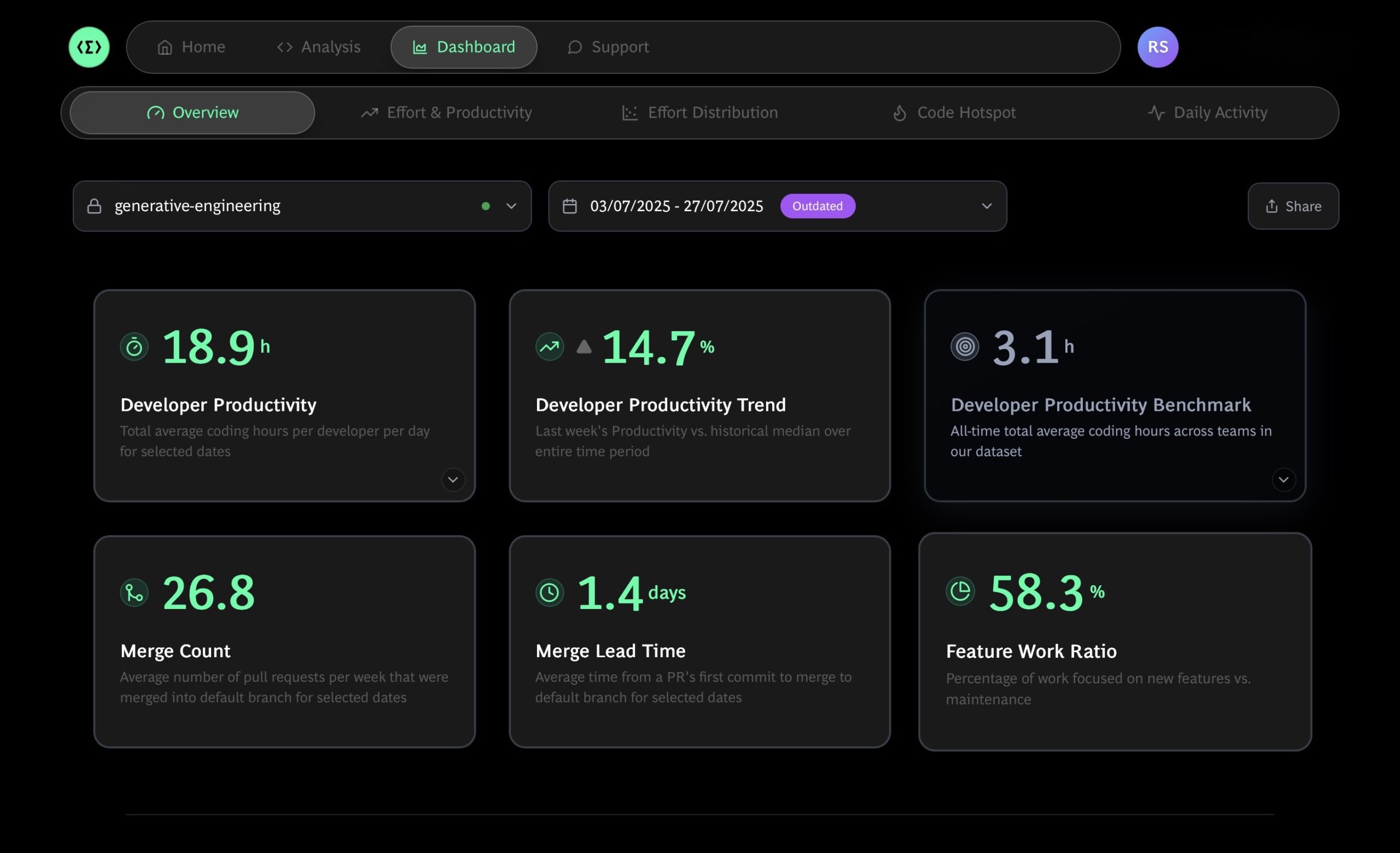Select the Dashboard tab

click(x=464, y=47)
